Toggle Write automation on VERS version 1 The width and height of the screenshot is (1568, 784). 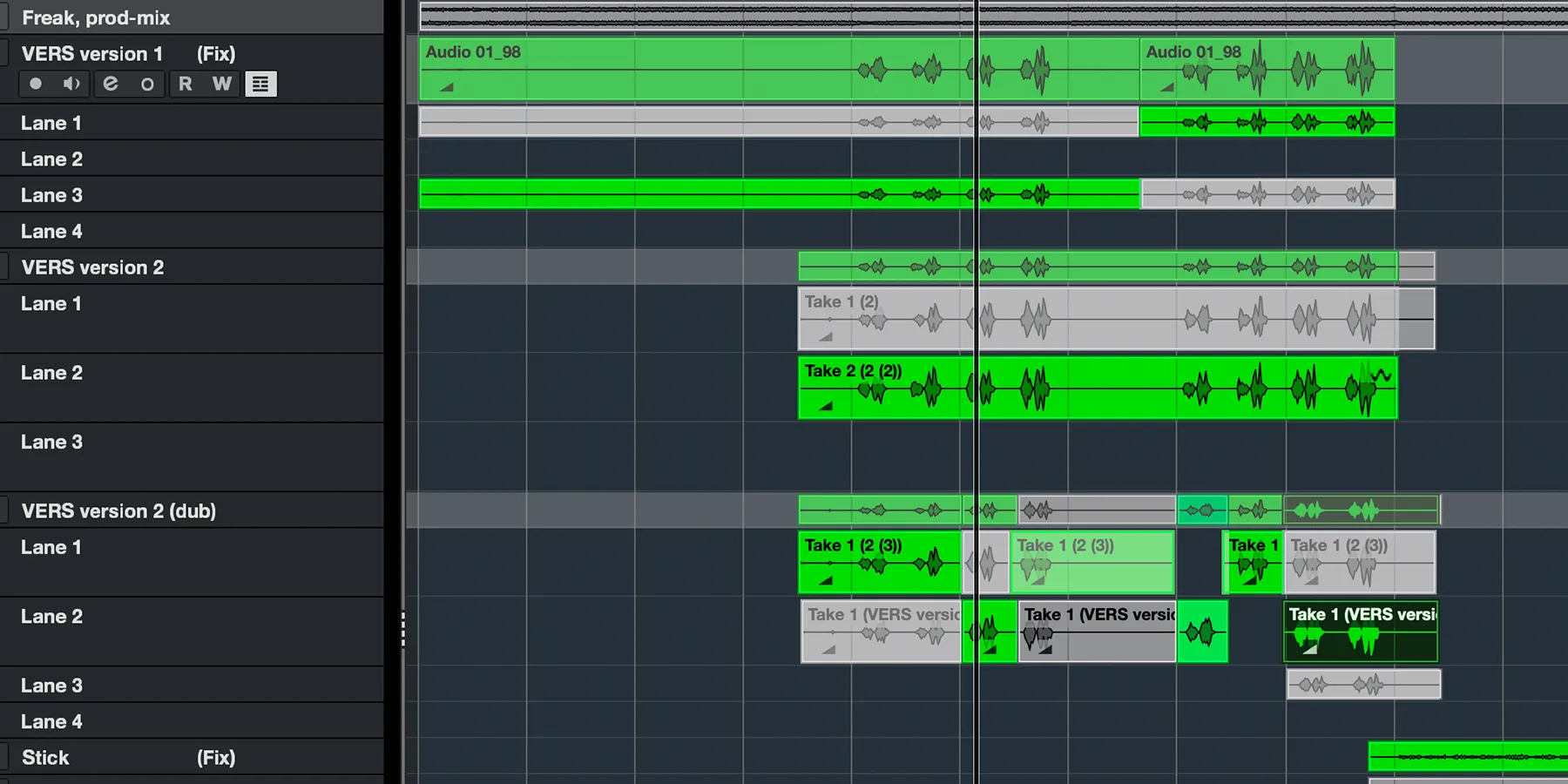click(x=222, y=84)
